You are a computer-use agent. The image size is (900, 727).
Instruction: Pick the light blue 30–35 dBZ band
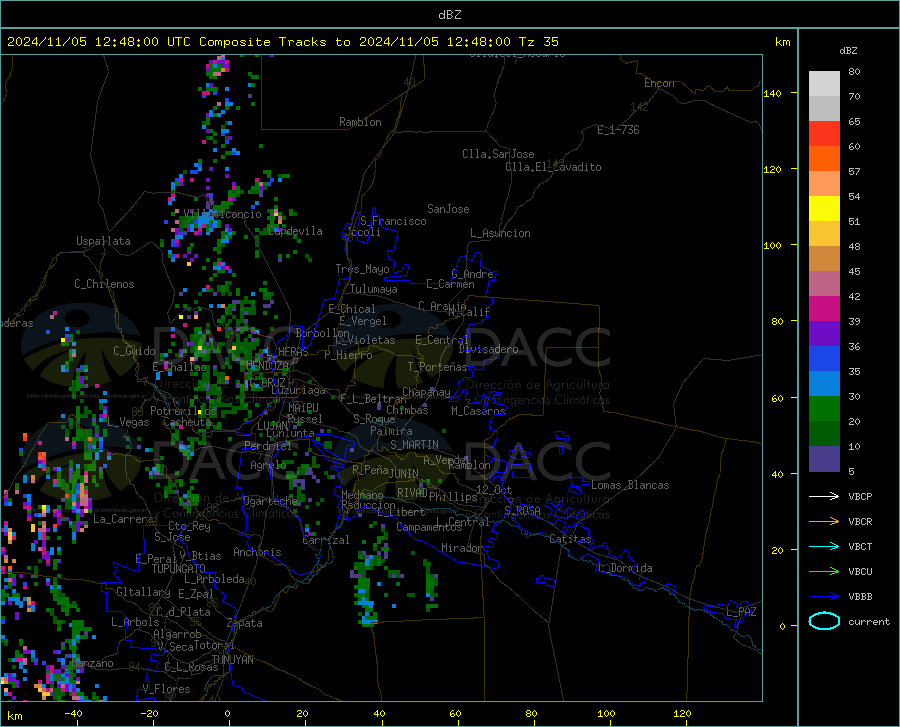pos(824,384)
